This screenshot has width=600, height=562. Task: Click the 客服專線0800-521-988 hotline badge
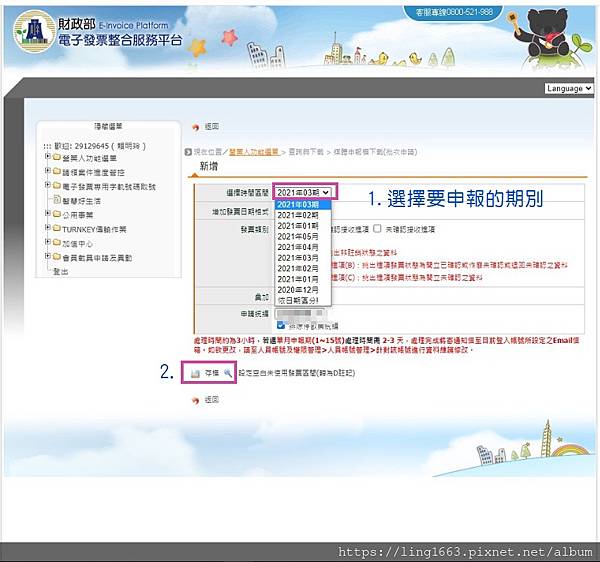coord(453,12)
